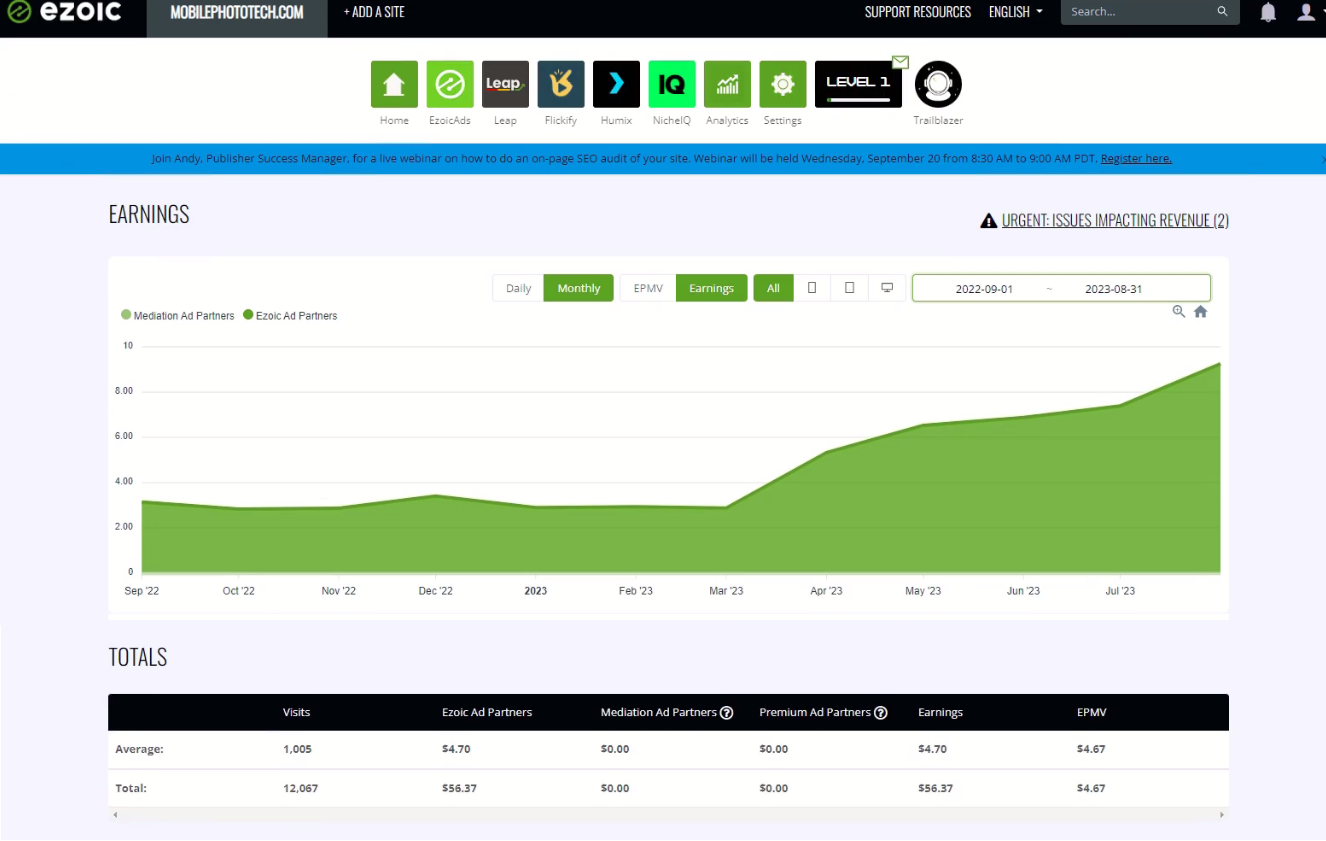Viewport: 1326px width, 841px height.
Task: Open the Trailblazer astronaut icon
Action: pyautogui.click(x=938, y=85)
